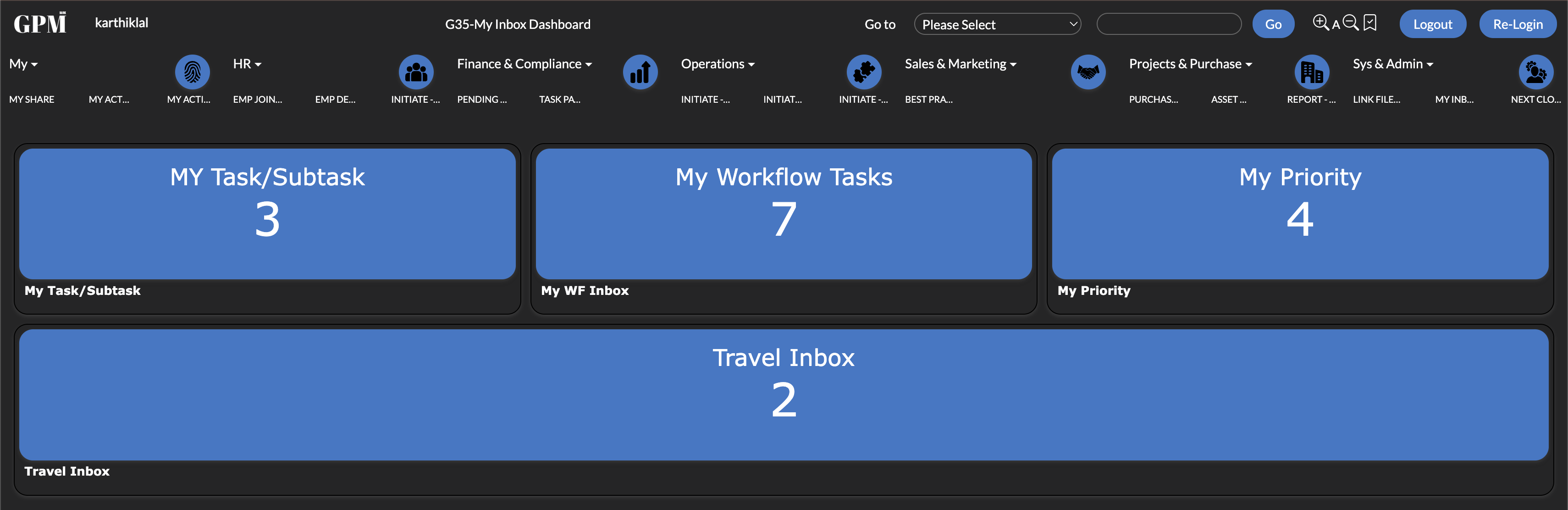Click the Logout button
This screenshot has height=510, width=1568.
pos(1432,24)
